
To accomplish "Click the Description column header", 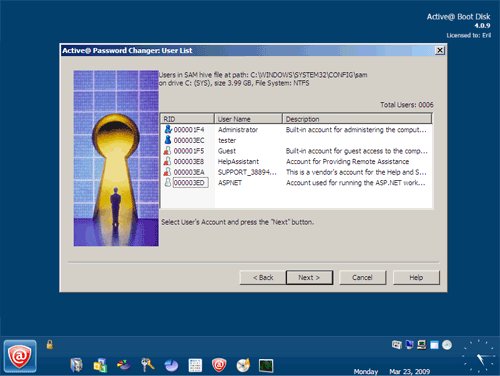I will click(357, 119).
